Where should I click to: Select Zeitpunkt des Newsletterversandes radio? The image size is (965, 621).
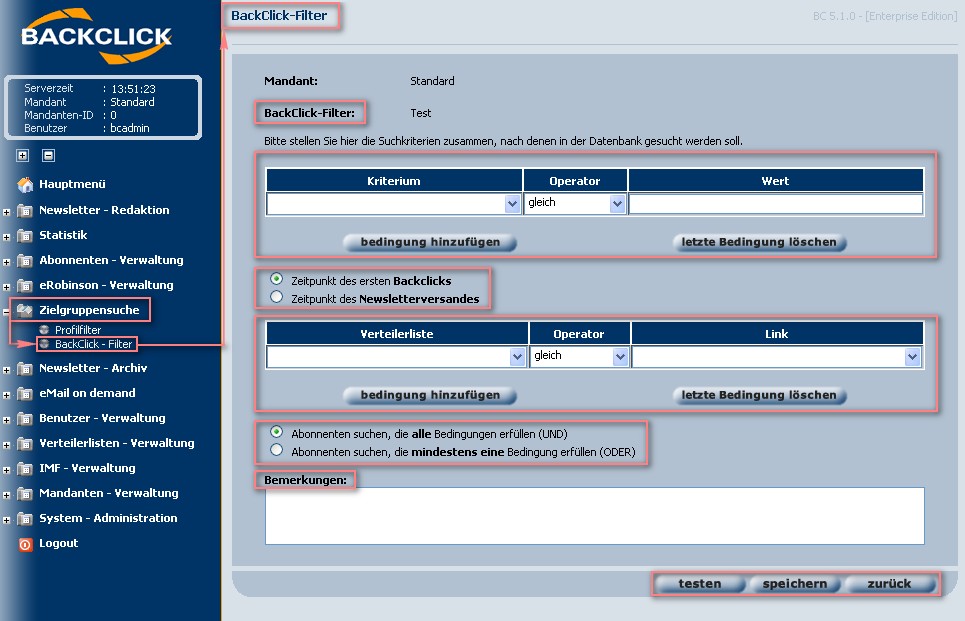click(x=276, y=297)
